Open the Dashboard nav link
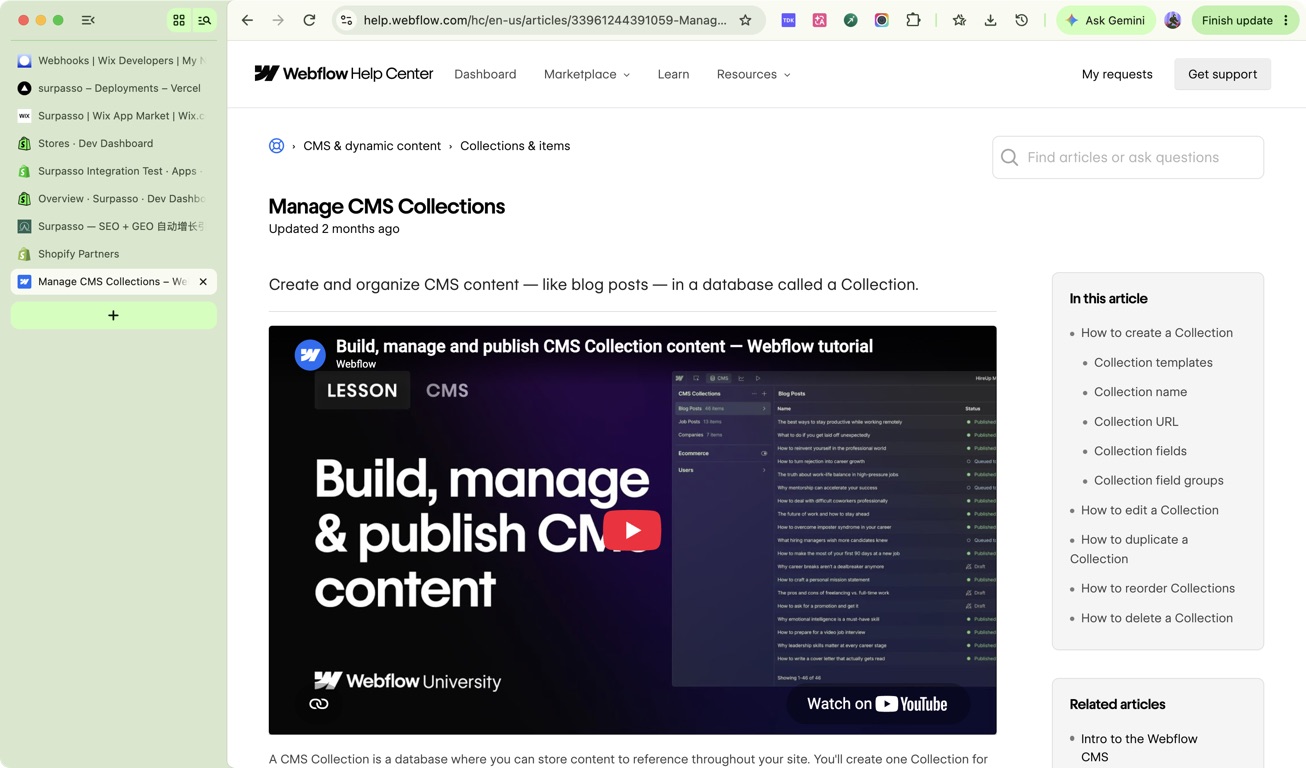Screen dimensions: 1306x768 pyautogui.click(x=485, y=74)
